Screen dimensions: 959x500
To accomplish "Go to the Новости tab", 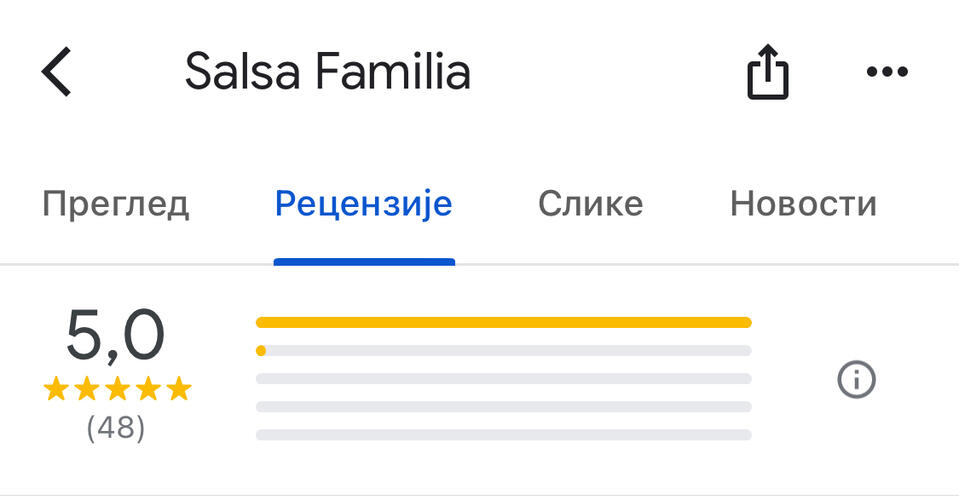I will [803, 204].
